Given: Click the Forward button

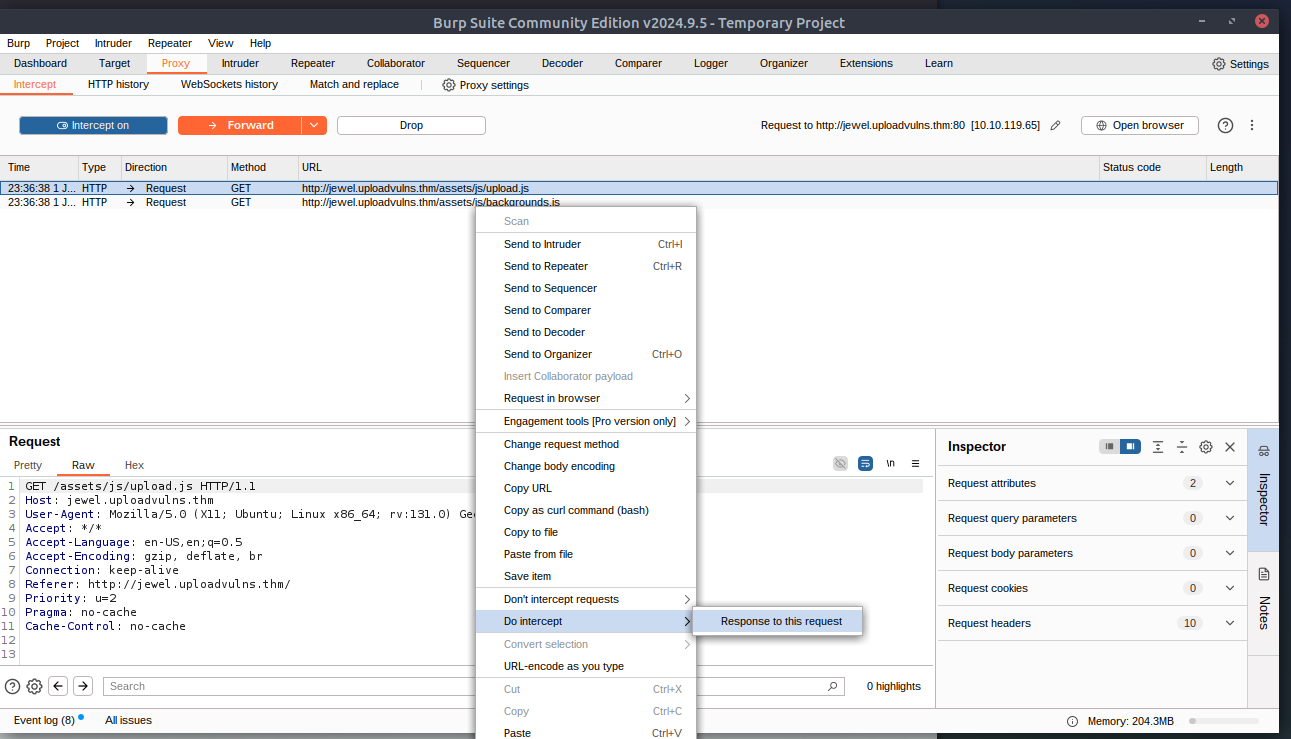Looking at the screenshot, I should pyautogui.click(x=240, y=125).
